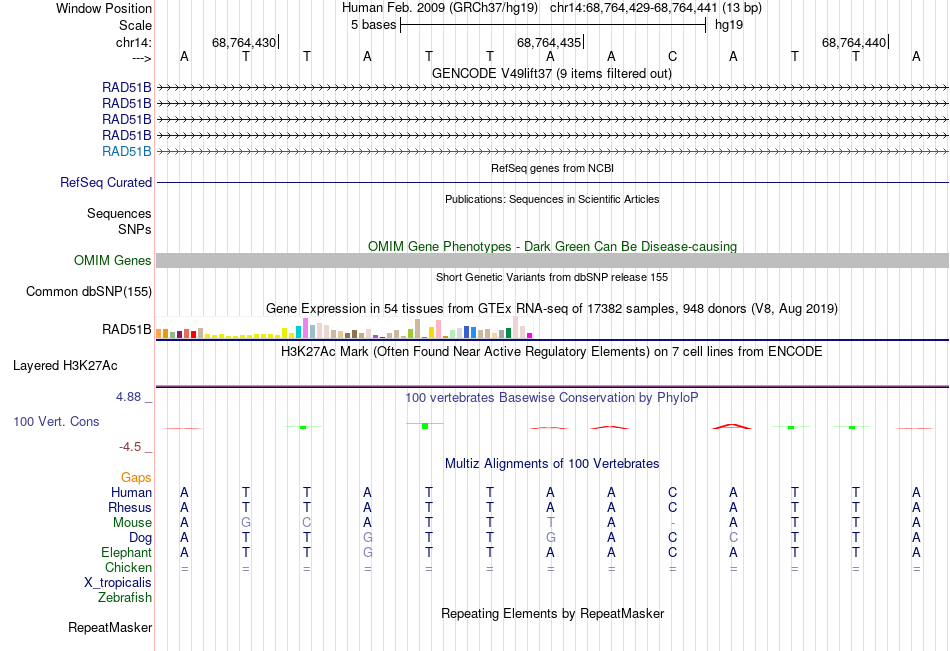Click the chr14: ruler label
The height and width of the screenshot is (651, 950).
click(x=133, y=42)
